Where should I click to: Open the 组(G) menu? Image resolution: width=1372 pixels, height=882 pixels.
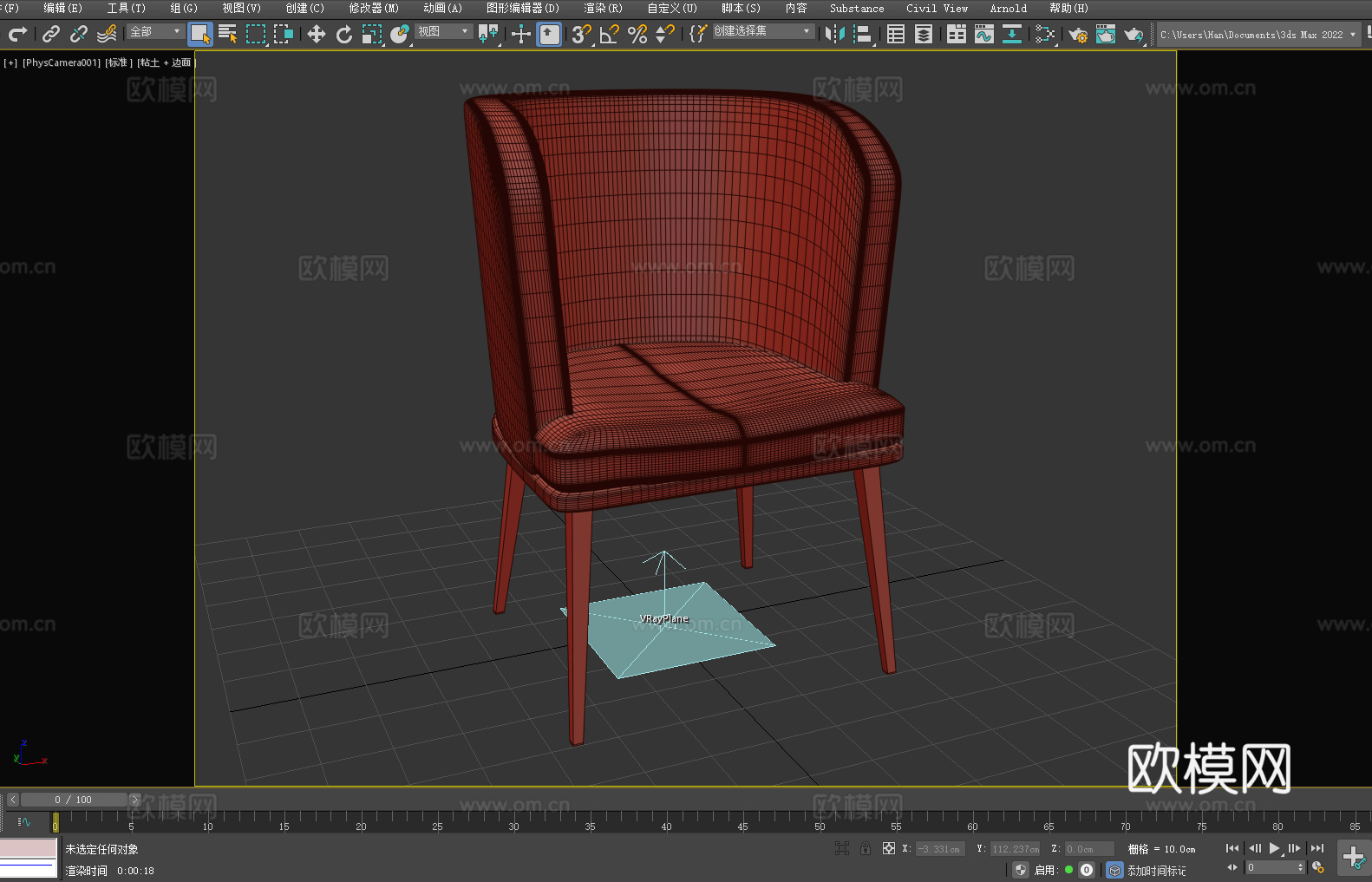(184, 8)
